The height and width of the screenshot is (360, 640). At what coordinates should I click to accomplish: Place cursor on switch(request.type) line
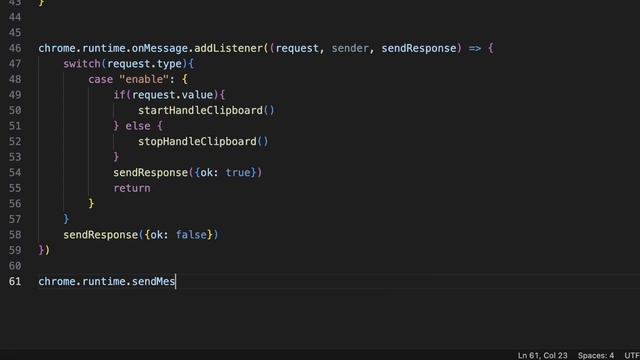click(x=129, y=64)
